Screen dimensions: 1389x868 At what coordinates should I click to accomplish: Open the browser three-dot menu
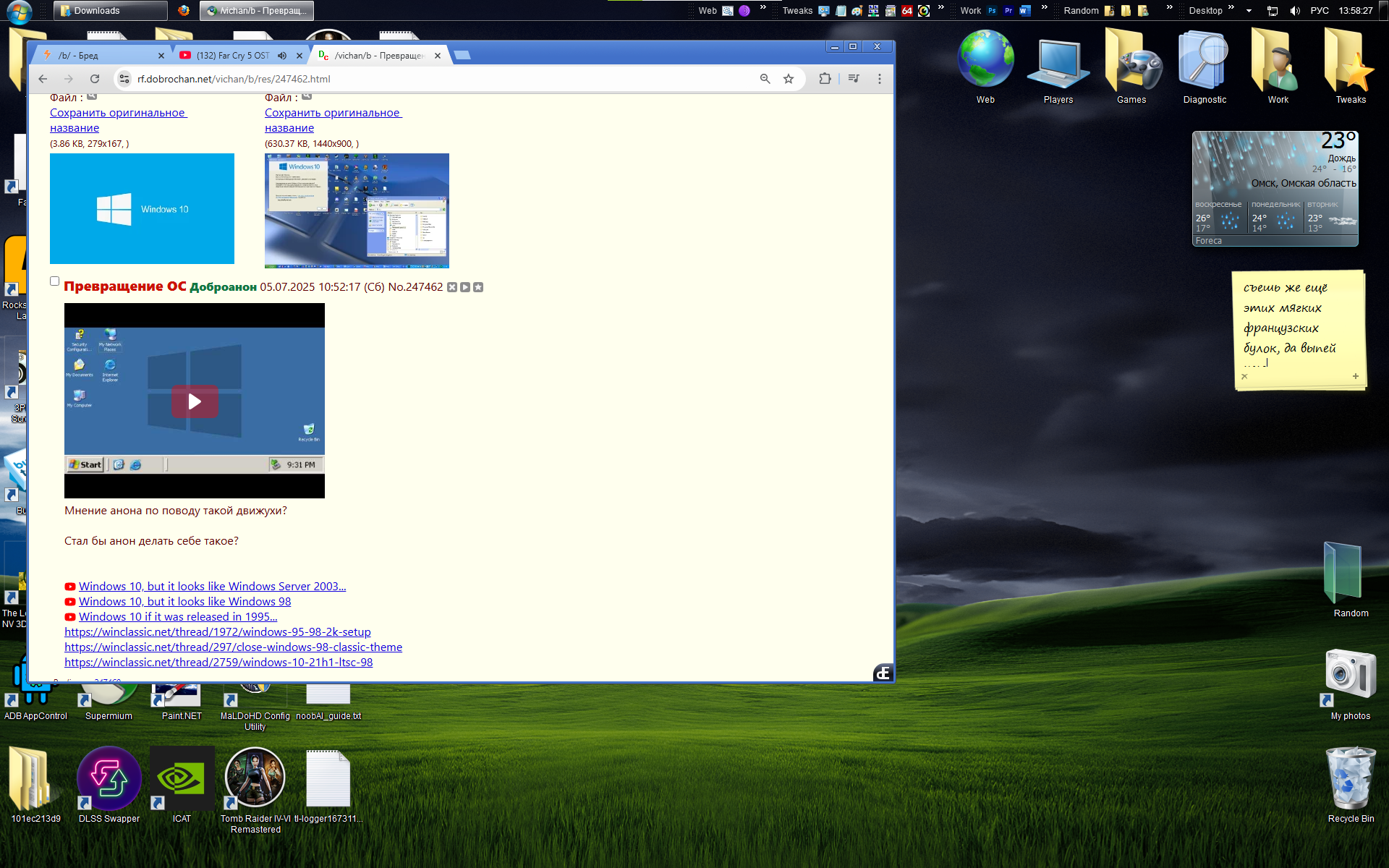click(880, 79)
